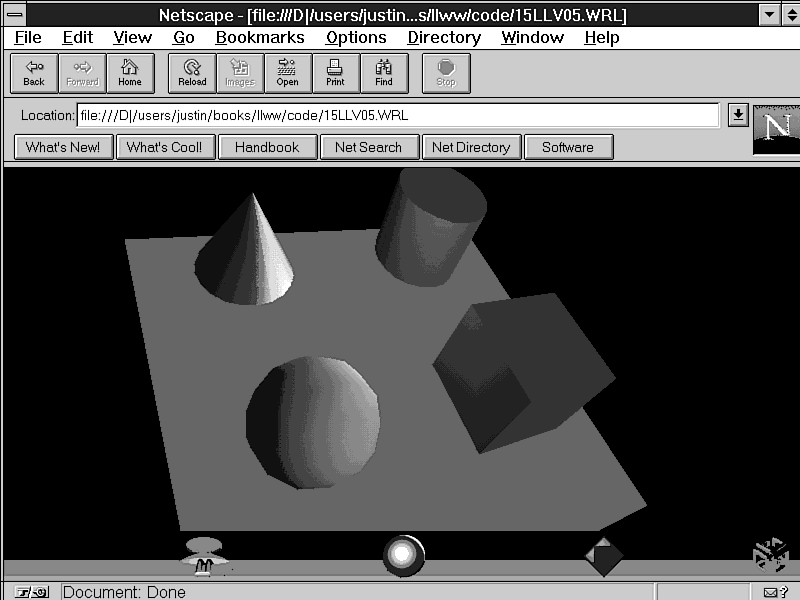Reload the current VRML file
This screenshot has height=600, width=800.
pyautogui.click(x=192, y=73)
